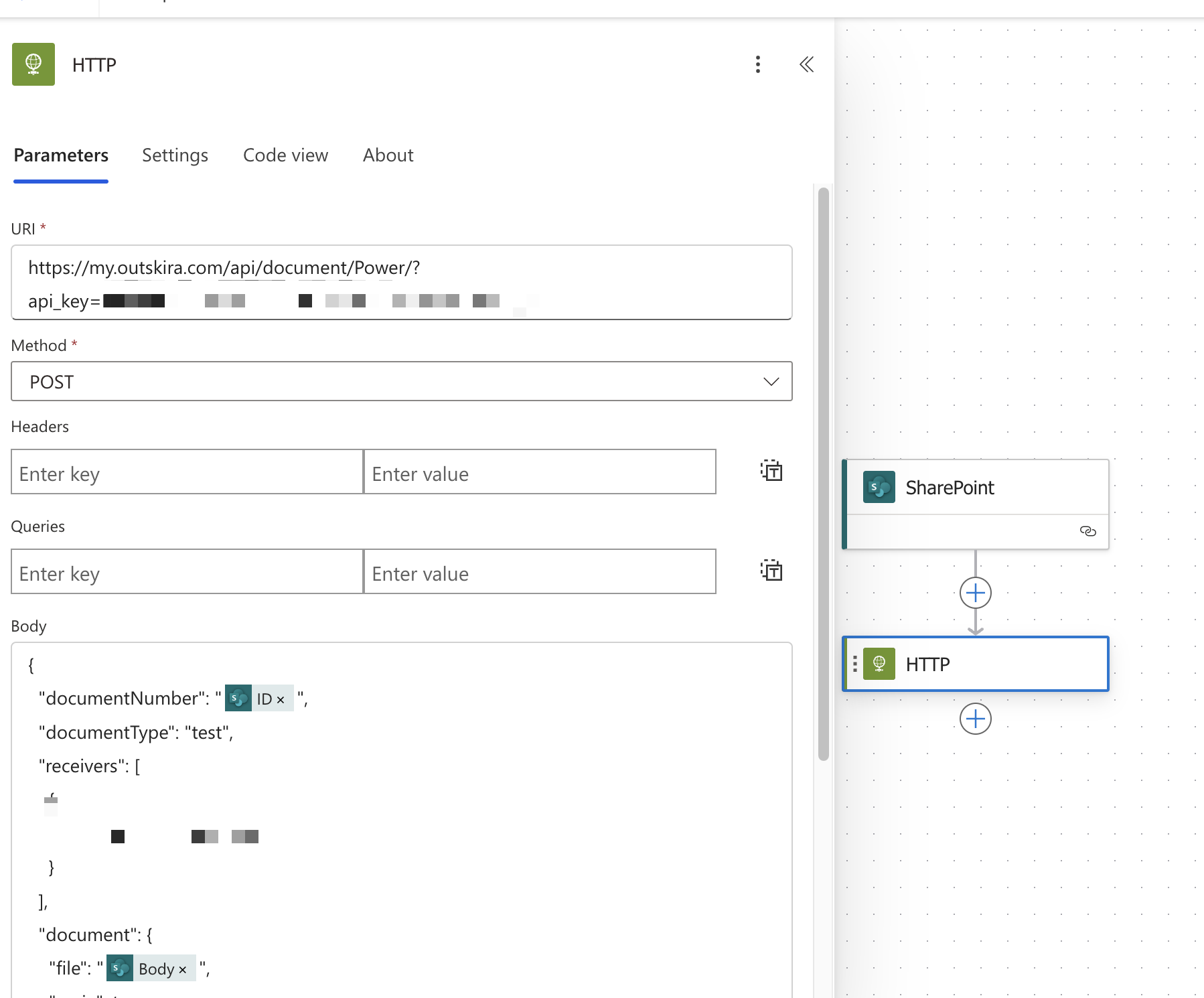Add a step between SharePoint and HTTP
The width and height of the screenshot is (1204, 998).
[x=975, y=593]
